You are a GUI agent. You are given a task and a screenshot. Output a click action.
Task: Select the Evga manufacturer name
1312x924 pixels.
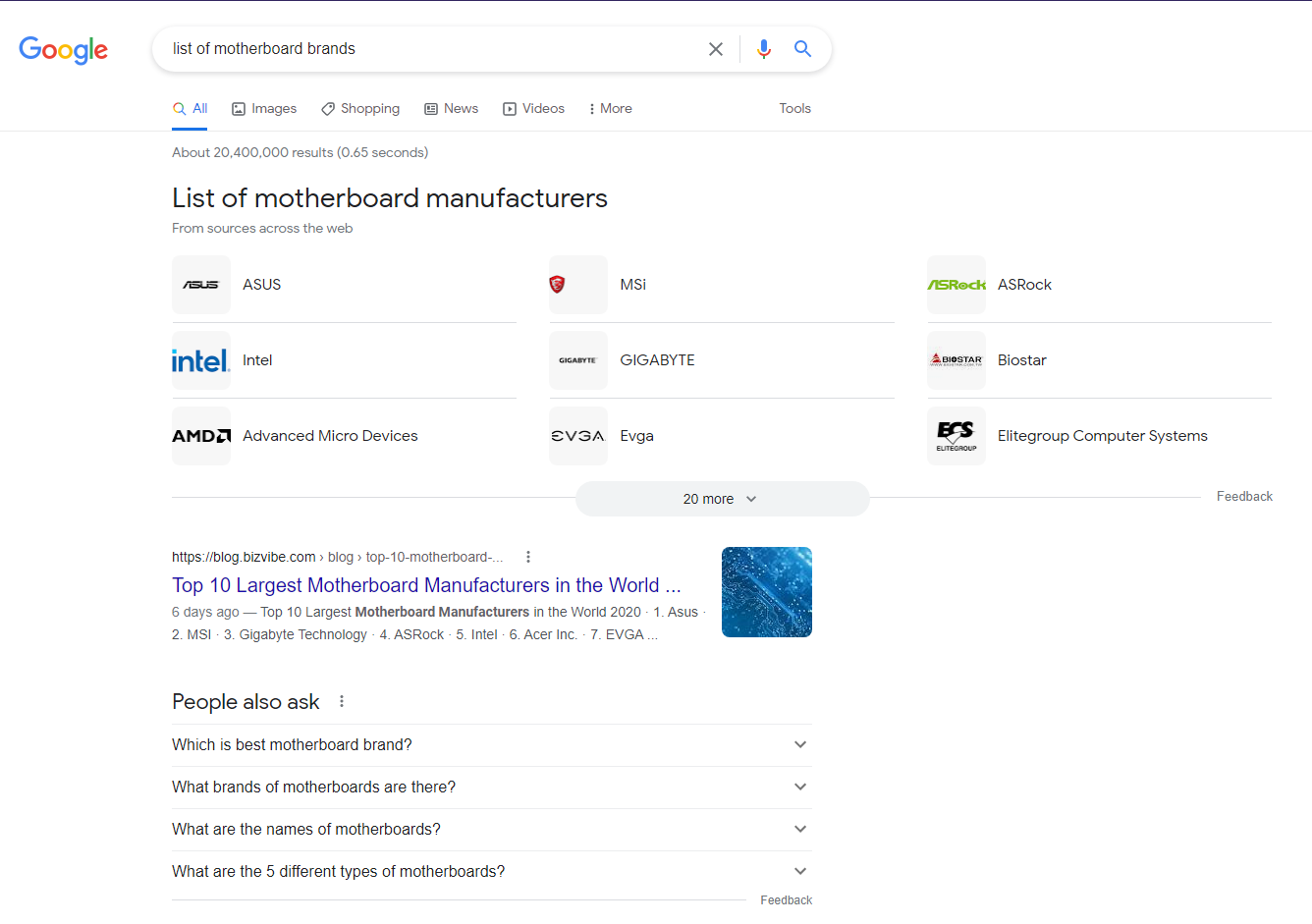click(x=636, y=436)
